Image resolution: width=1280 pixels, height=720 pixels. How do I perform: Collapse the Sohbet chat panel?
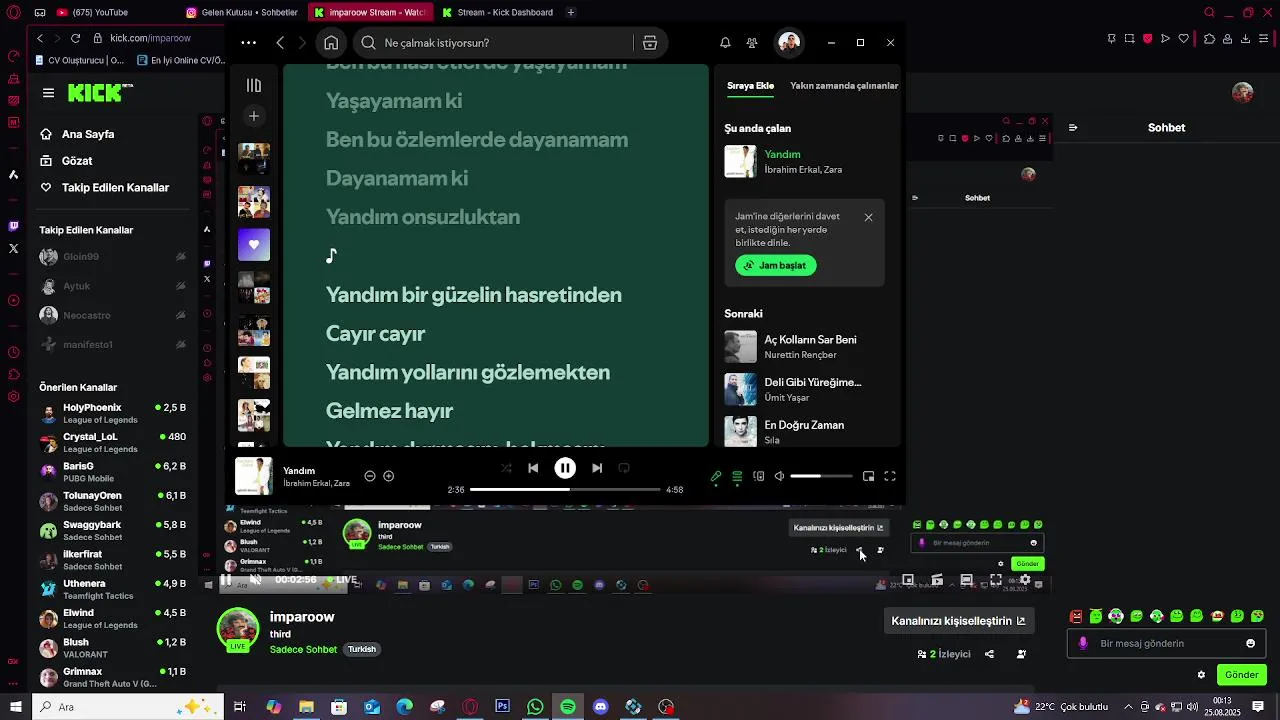(1073, 128)
